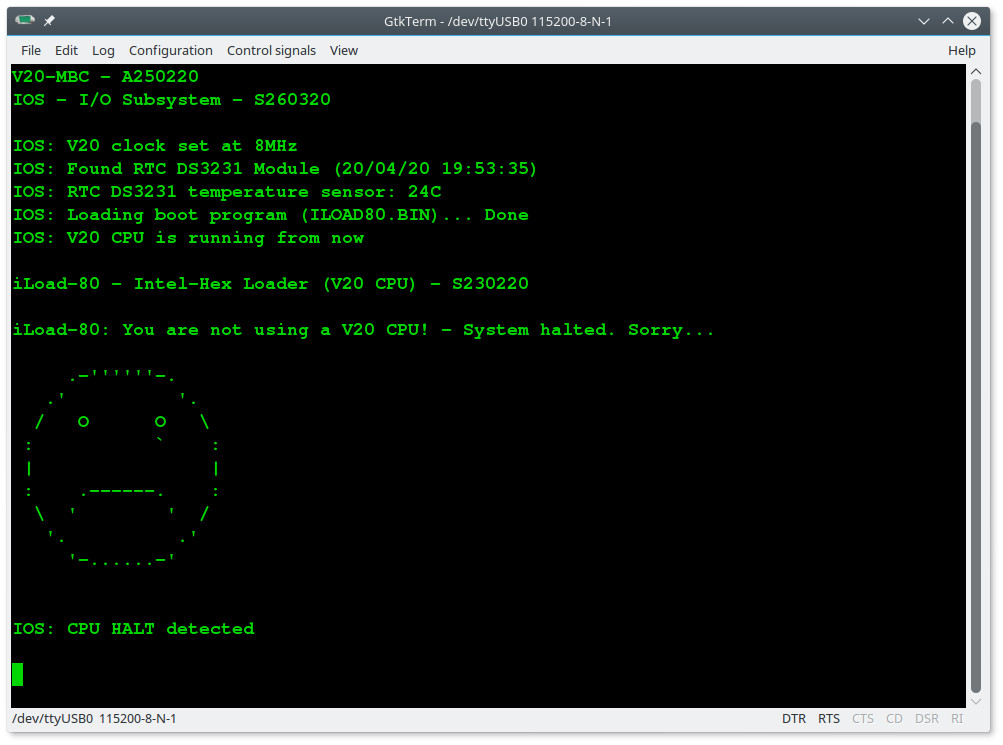1003x745 pixels.
Task: Open the Log menu
Action: (103, 51)
